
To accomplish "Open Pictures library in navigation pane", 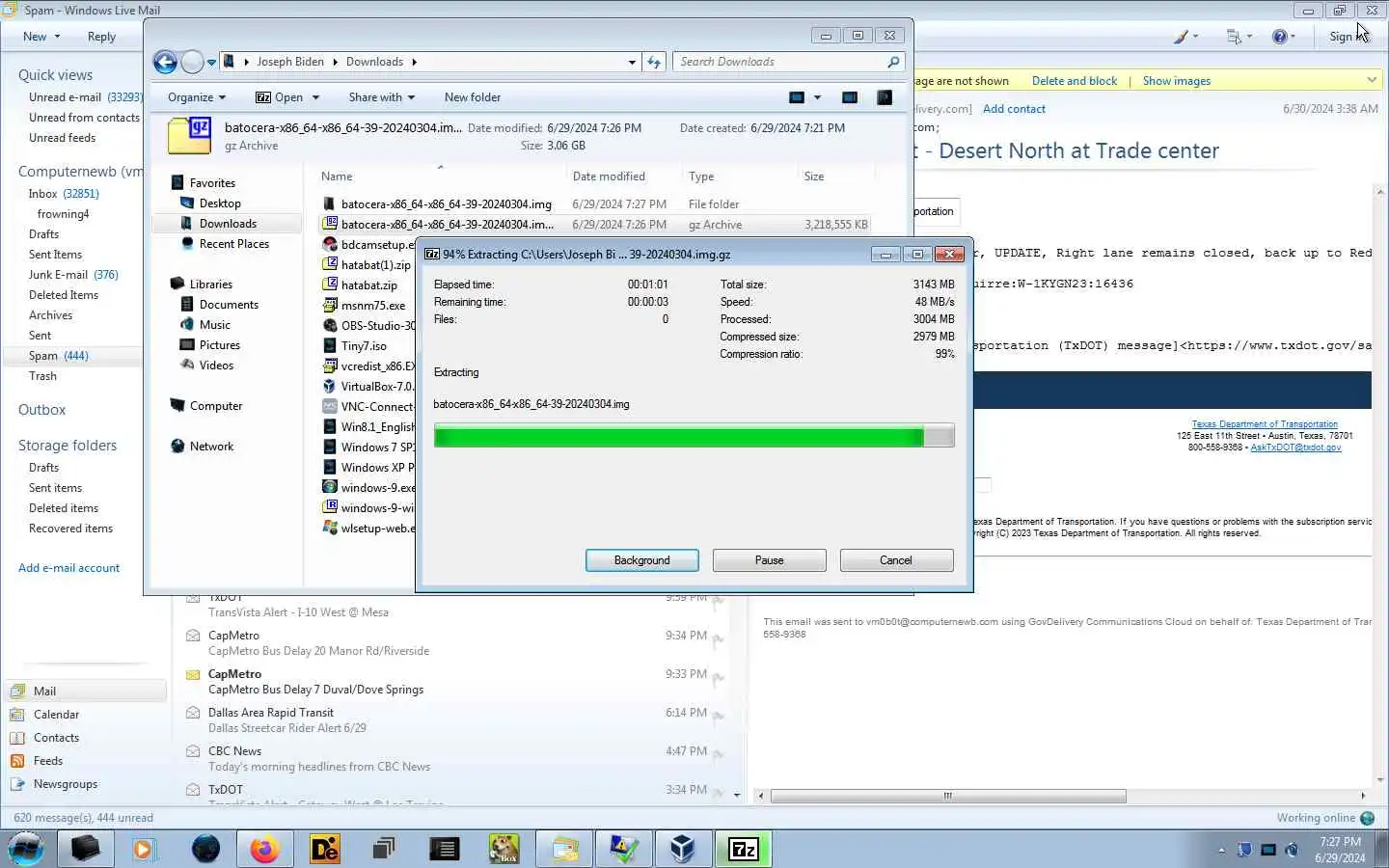I will (x=219, y=345).
